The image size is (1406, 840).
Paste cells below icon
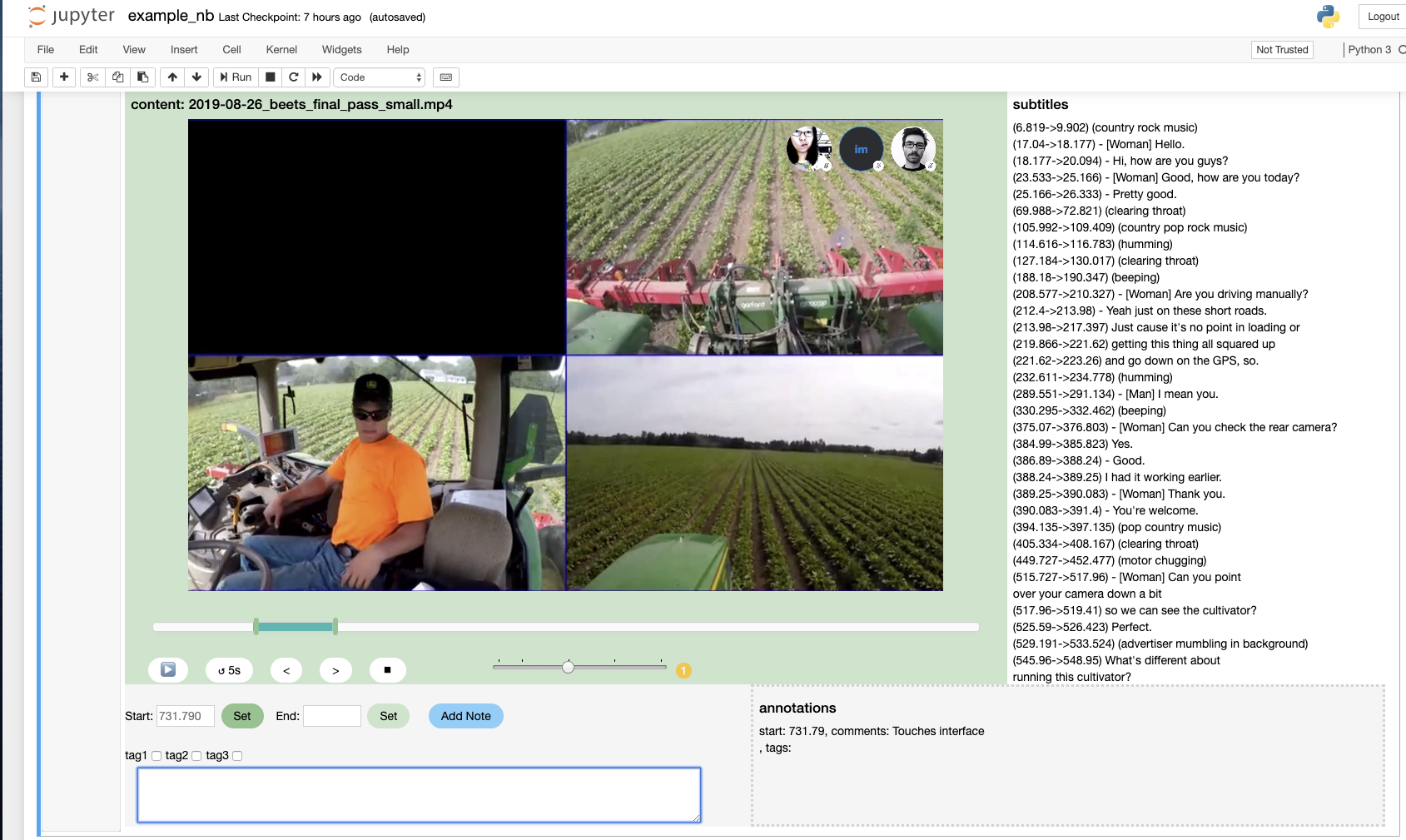tap(143, 77)
